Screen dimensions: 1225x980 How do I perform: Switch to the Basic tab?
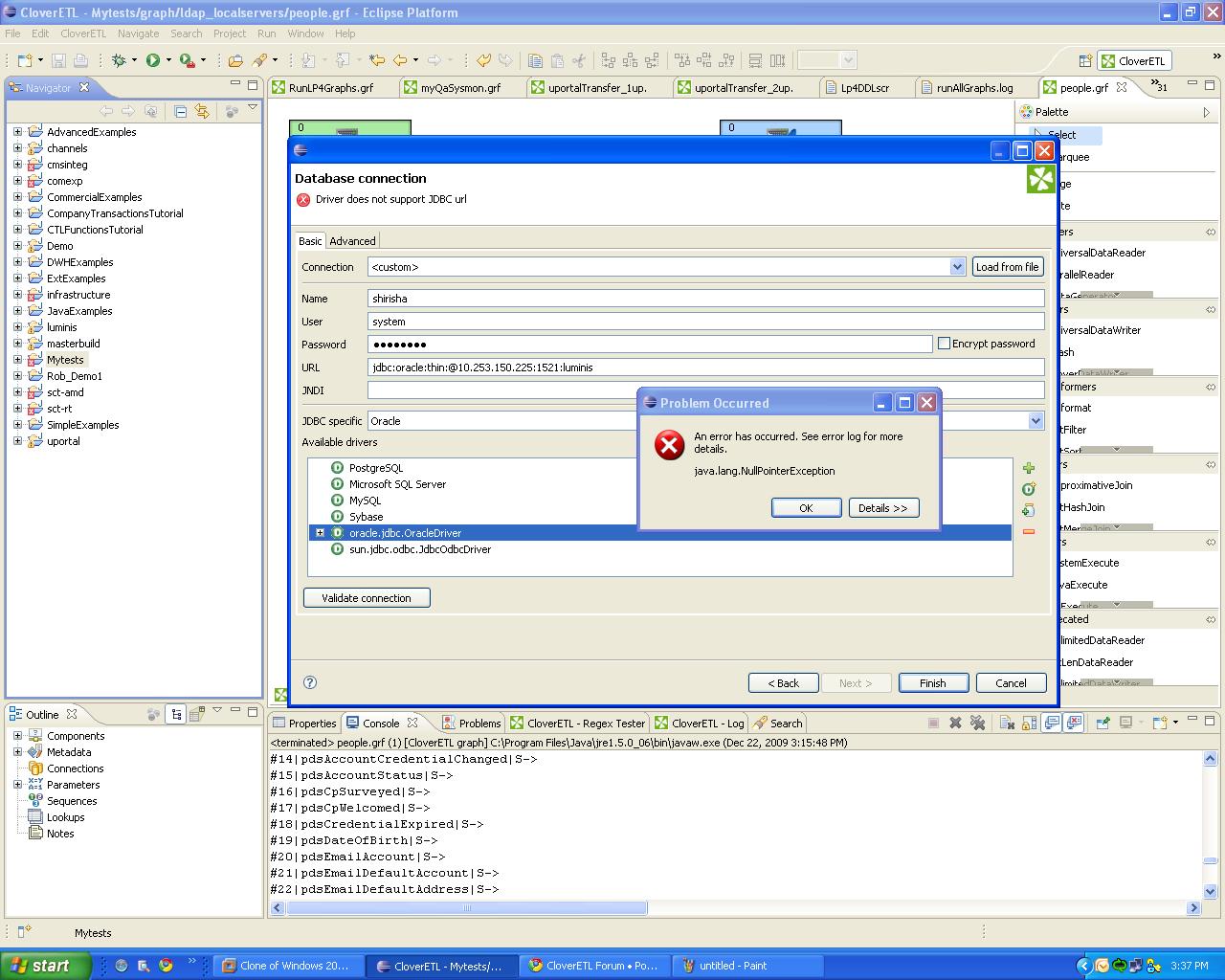pyautogui.click(x=310, y=241)
